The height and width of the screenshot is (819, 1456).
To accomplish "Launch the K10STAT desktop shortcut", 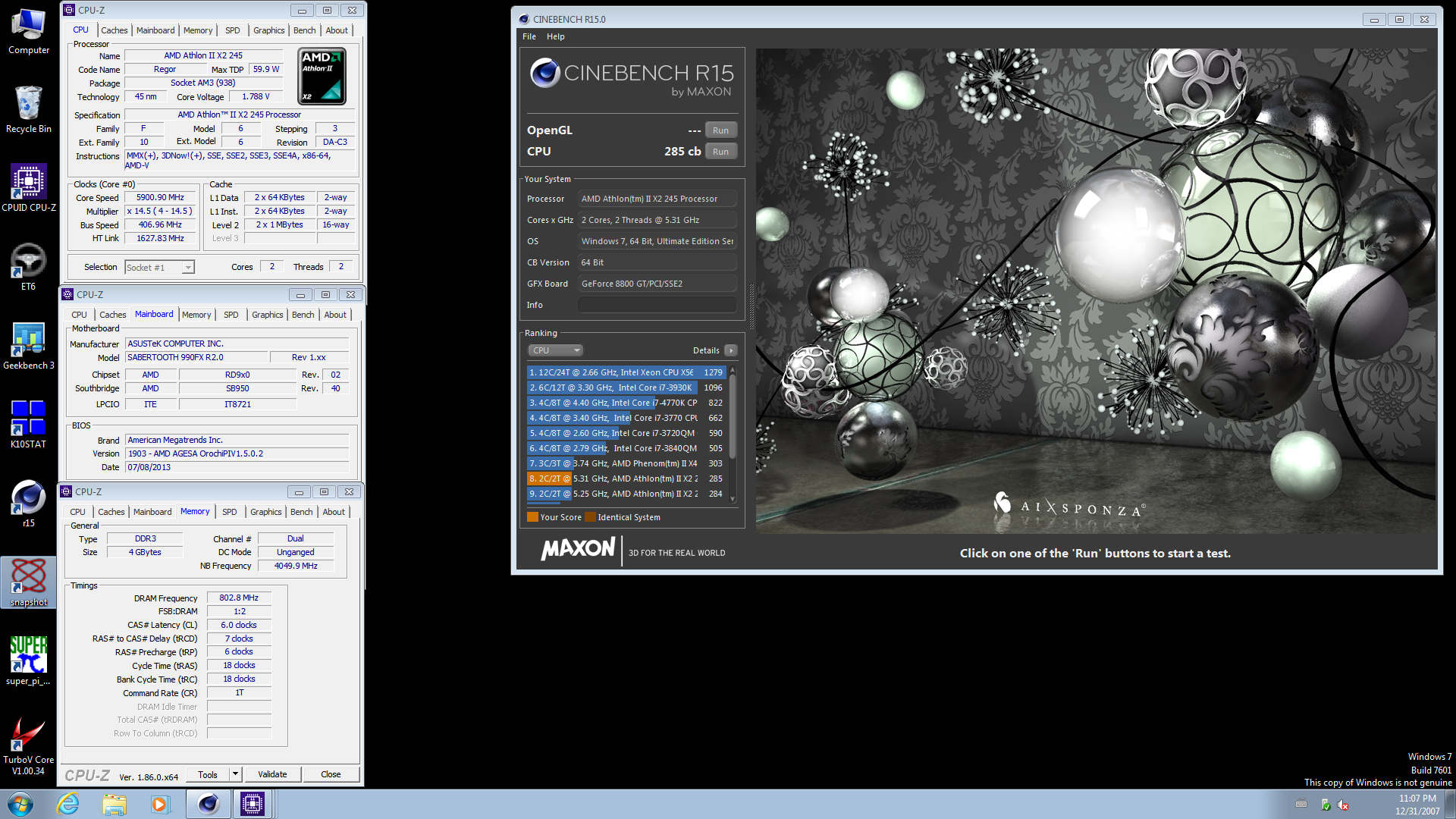I will (29, 424).
